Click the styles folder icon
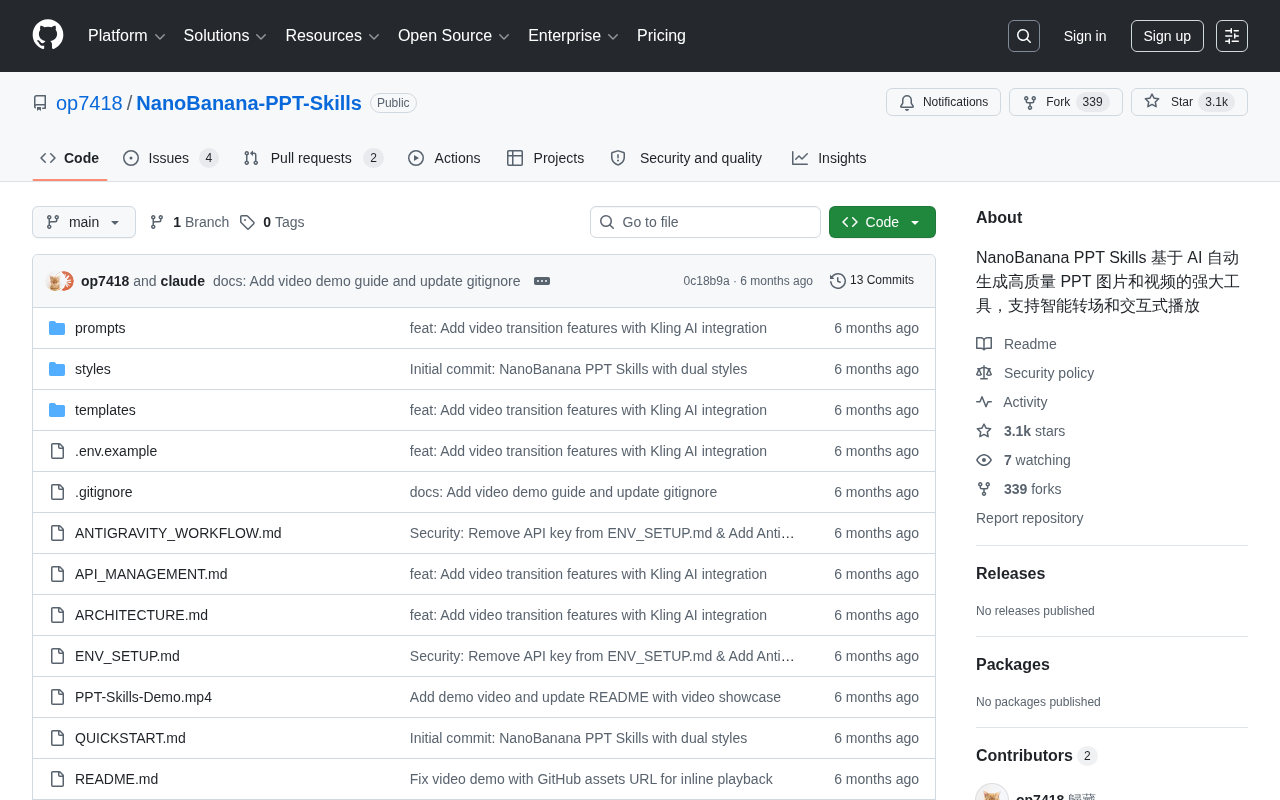Image resolution: width=1280 pixels, height=800 pixels. pyautogui.click(x=57, y=369)
